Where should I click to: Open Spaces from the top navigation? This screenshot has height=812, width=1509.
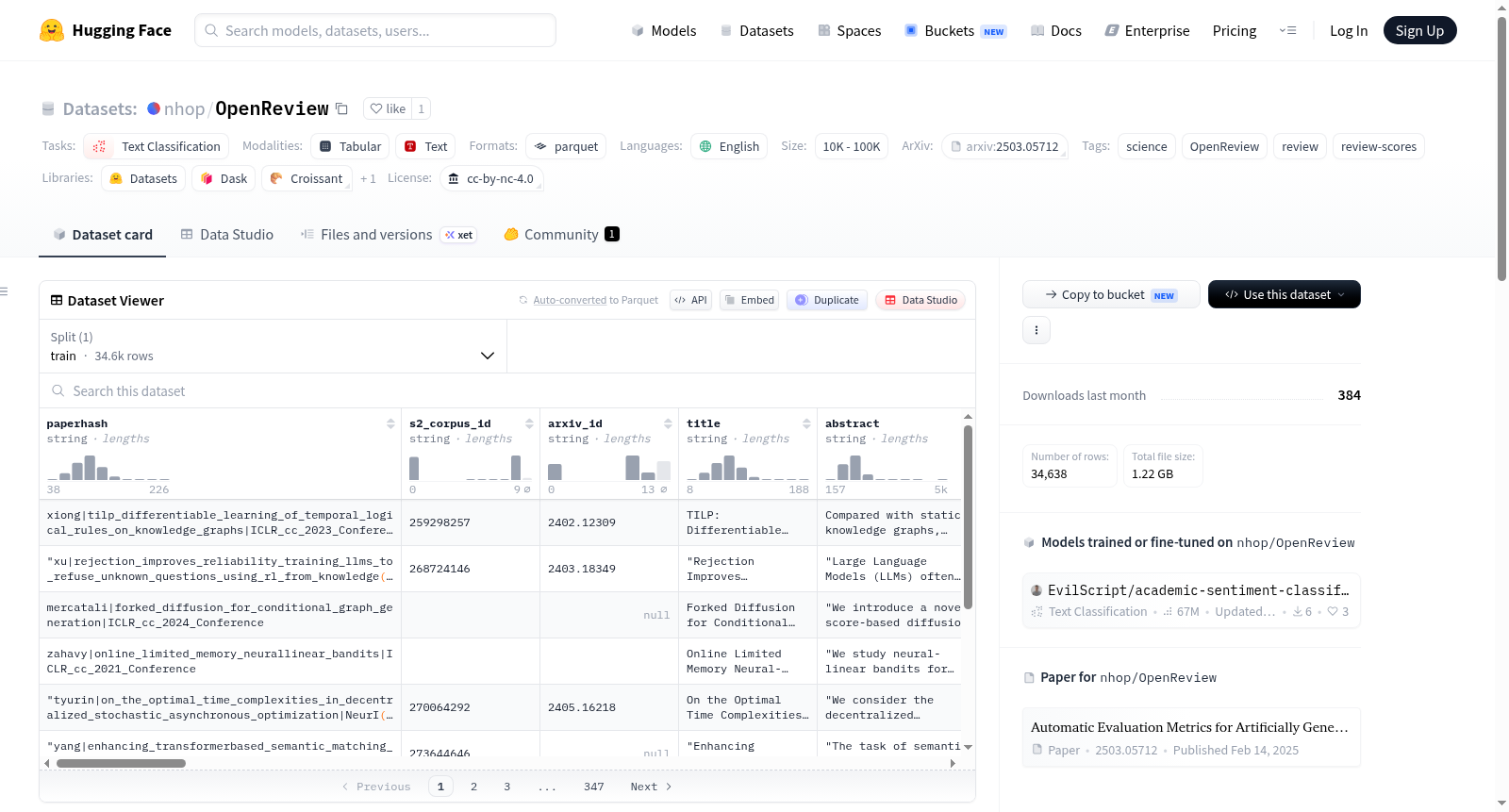pyautogui.click(x=849, y=30)
